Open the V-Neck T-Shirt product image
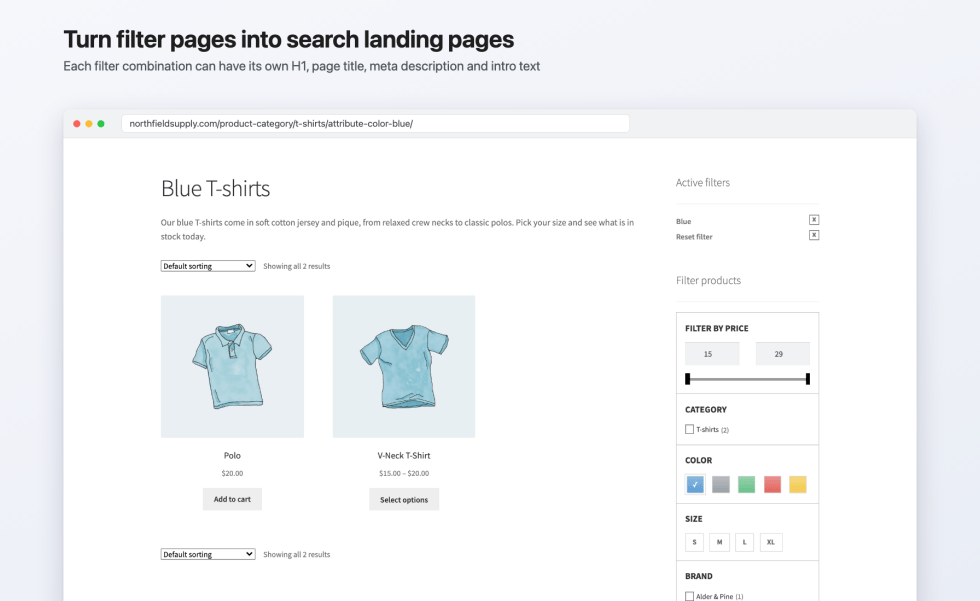This screenshot has width=980, height=601. (404, 367)
